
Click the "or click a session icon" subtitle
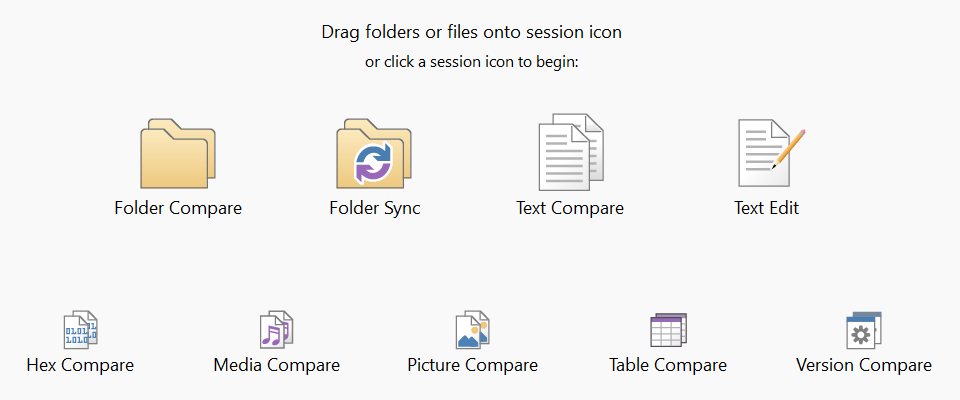472,62
